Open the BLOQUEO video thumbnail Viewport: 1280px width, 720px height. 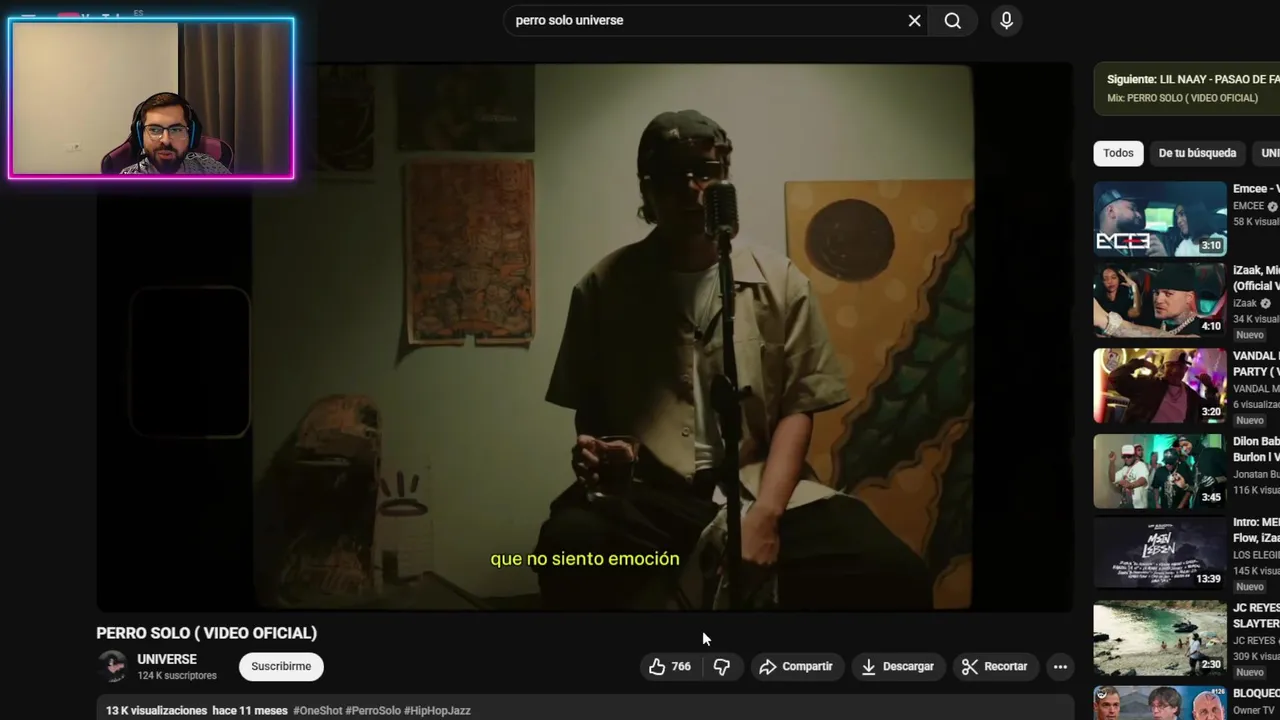tap(1160, 702)
